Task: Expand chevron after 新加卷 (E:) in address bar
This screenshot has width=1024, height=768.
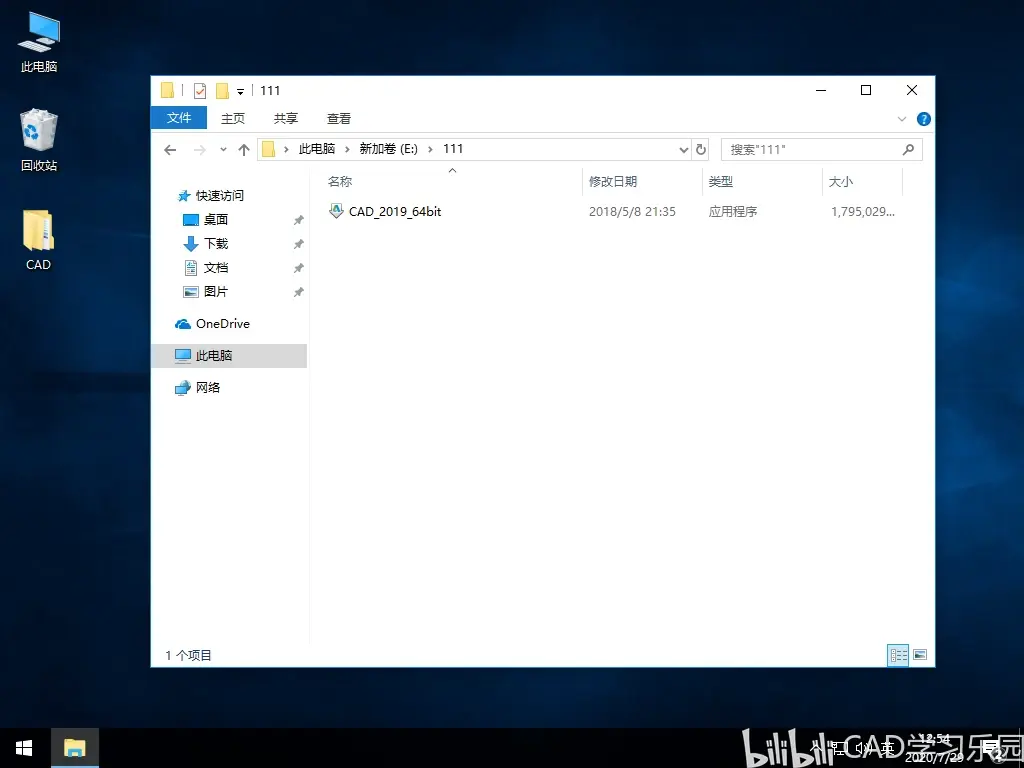Action: pyautogui.click(x=430, y=150)
